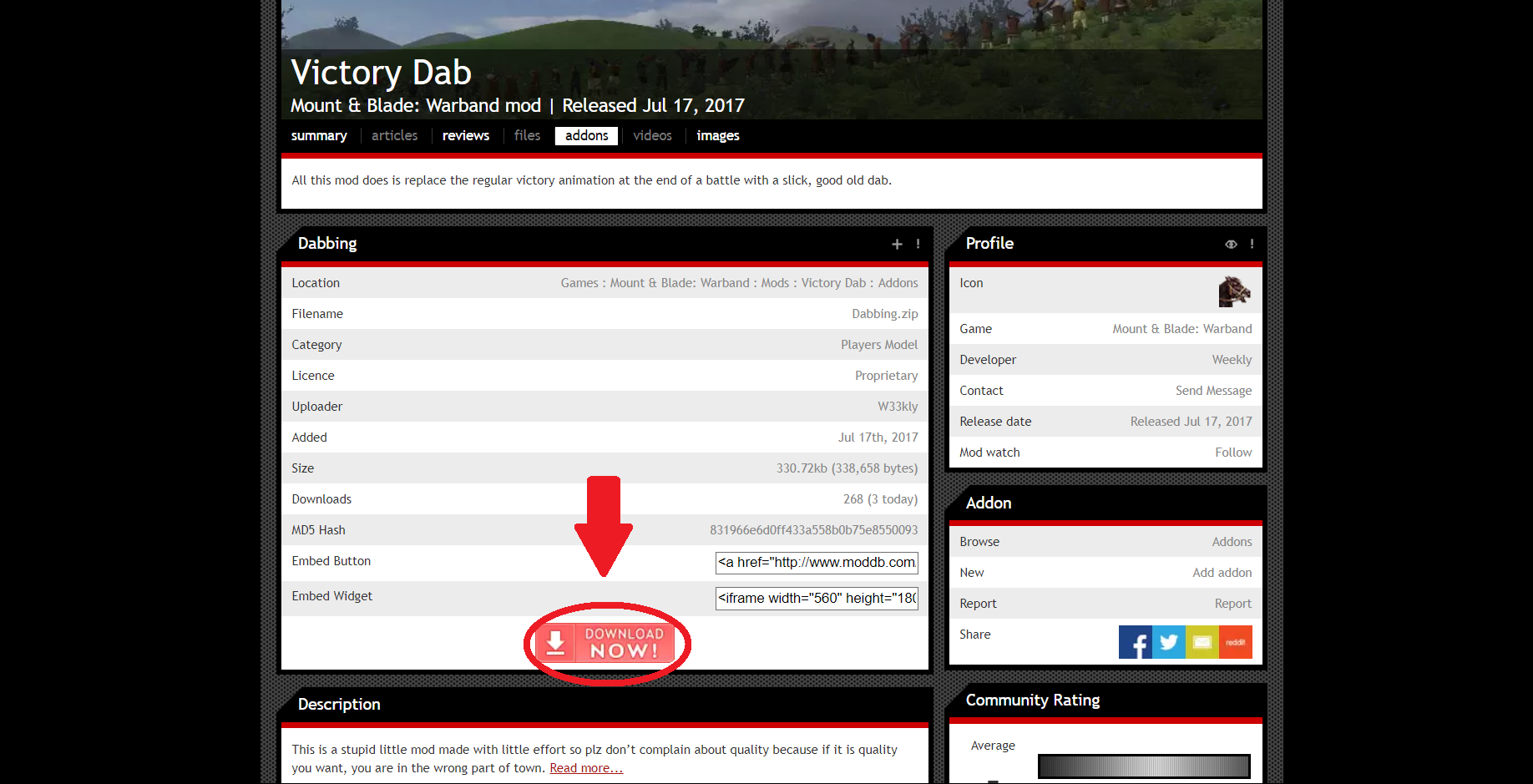View the images tab

(718, 135)
